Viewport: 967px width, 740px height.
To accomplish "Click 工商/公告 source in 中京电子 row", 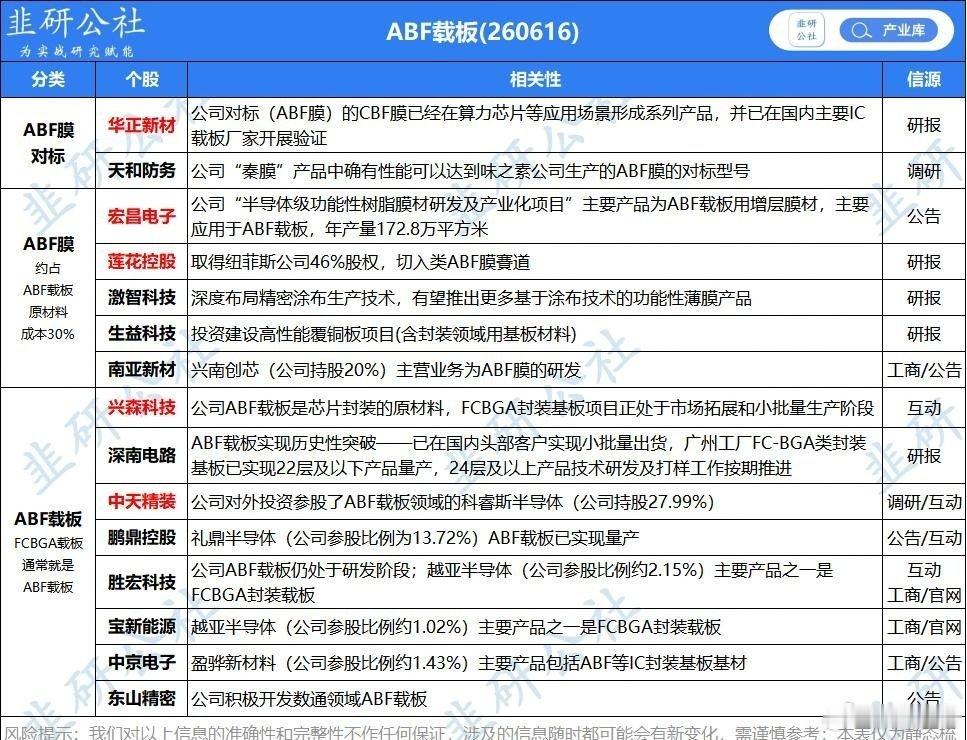I will [924, 663].
